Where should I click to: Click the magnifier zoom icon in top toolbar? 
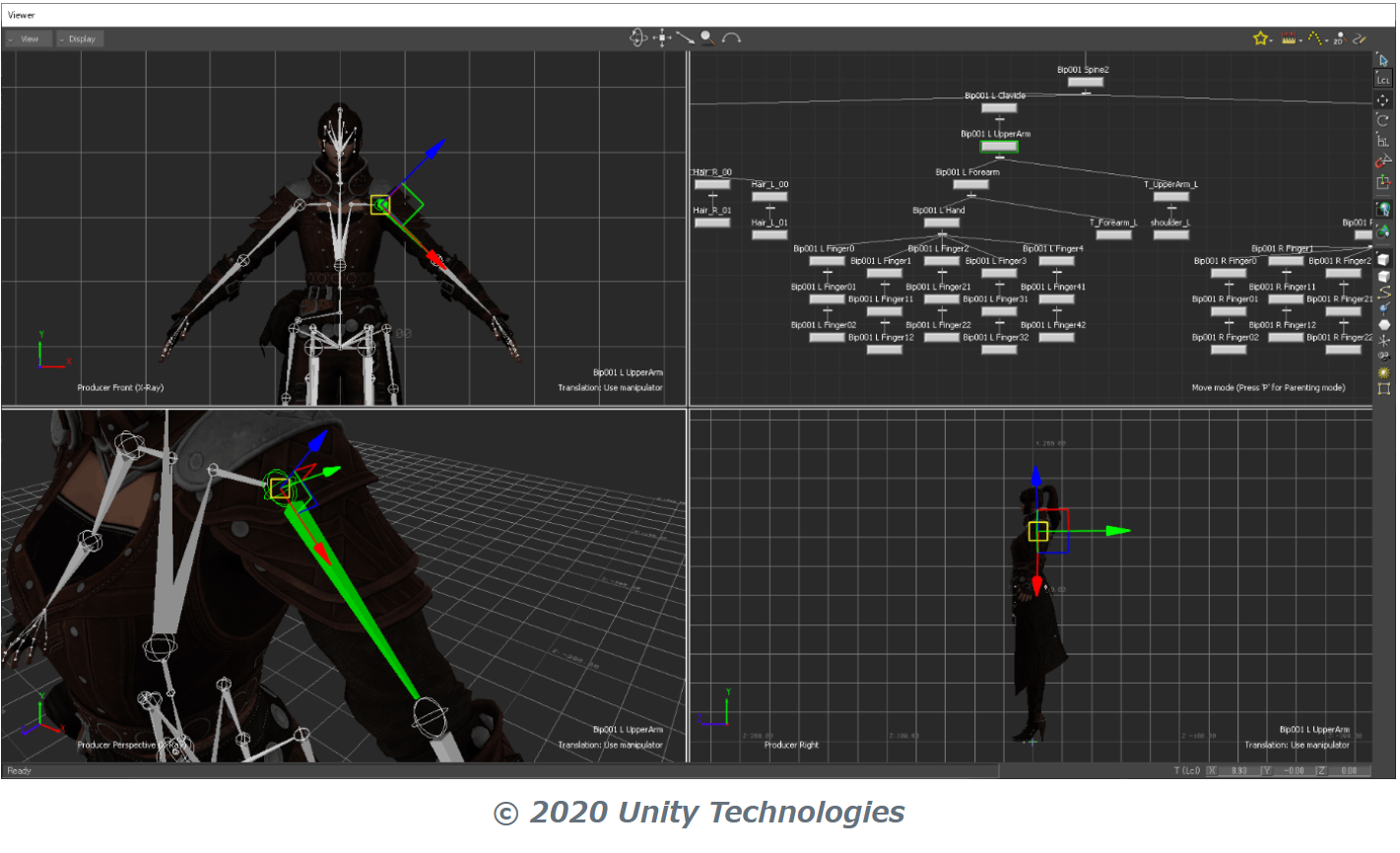click(x=707, y=38)
